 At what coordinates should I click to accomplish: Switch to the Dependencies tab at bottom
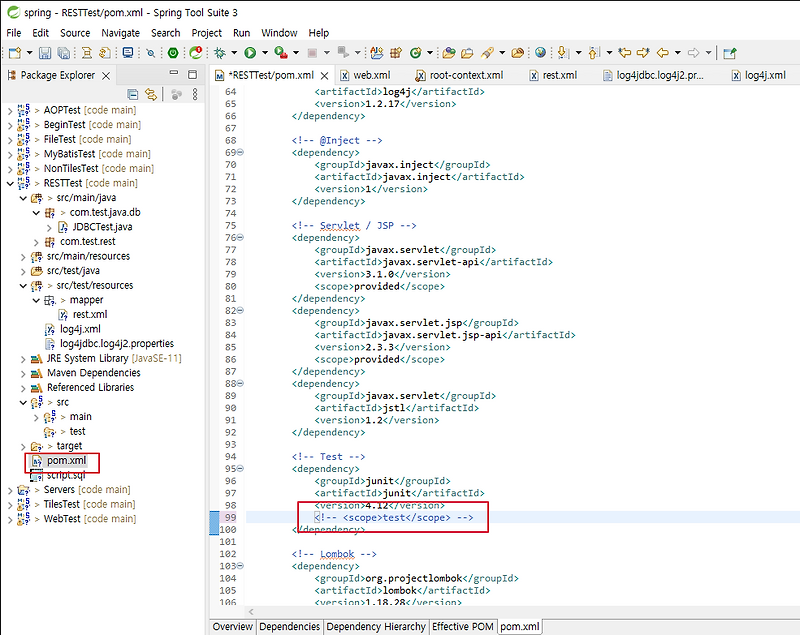[289, 626]
